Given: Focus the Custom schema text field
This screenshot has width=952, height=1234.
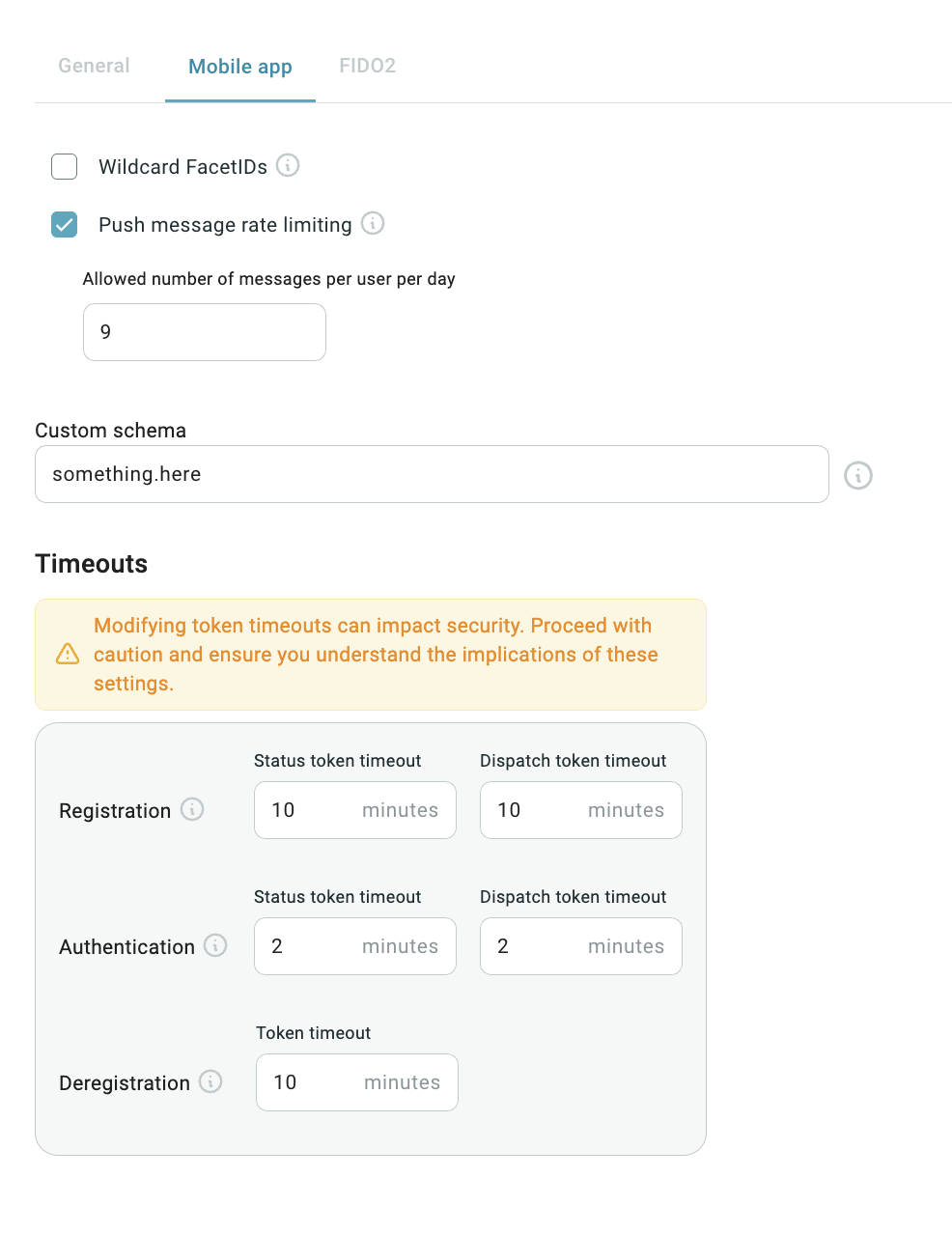Looking at the screenshot, I should 432,474.
